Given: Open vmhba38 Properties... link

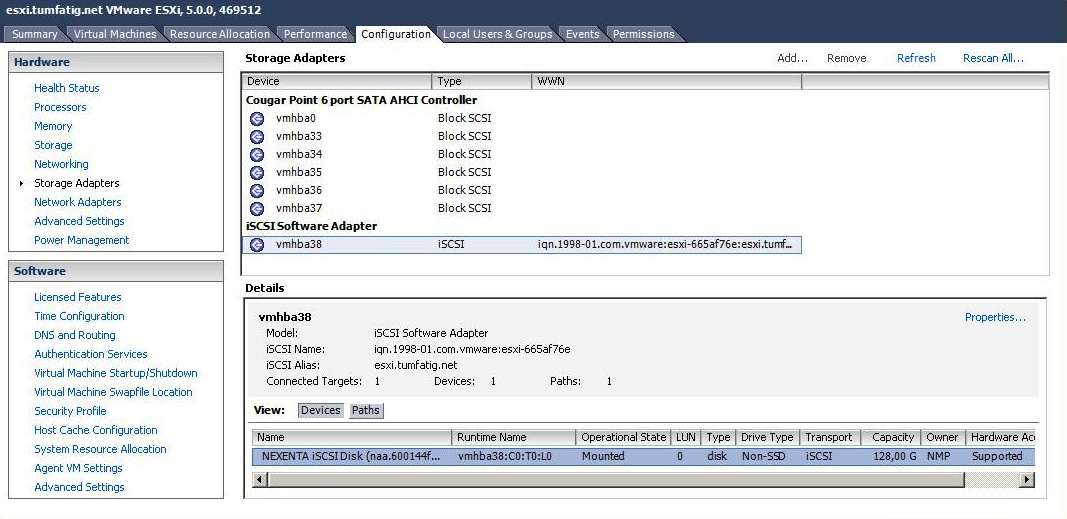Looking at the screenshot, I should (995, 317).
